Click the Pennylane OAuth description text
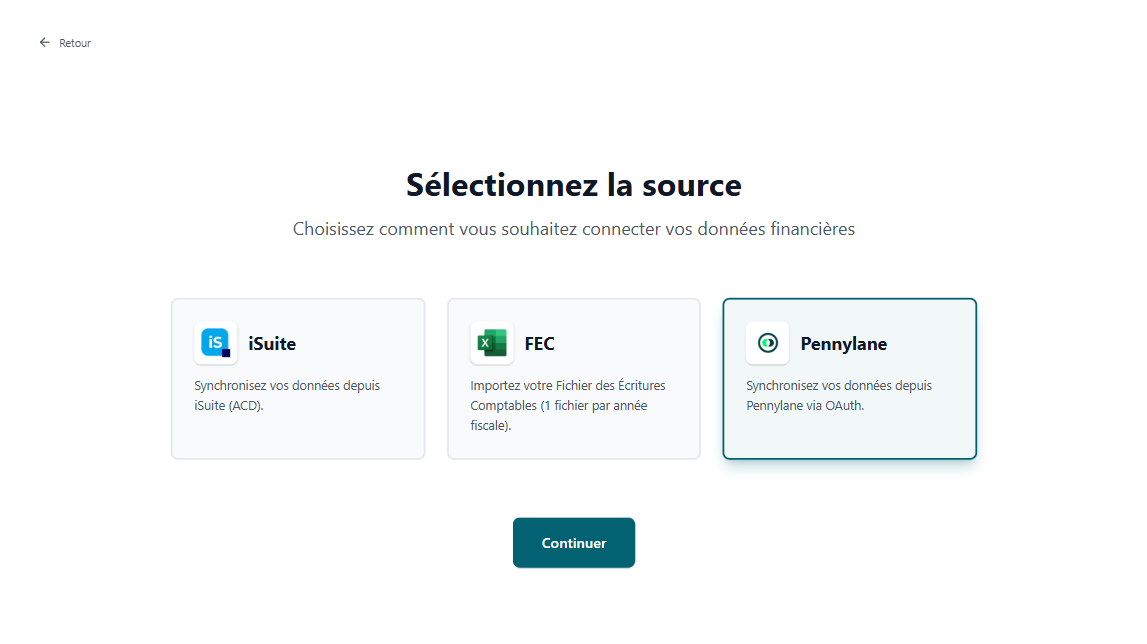The width and height of the screenshot is (1147, 644). (839, 395)
